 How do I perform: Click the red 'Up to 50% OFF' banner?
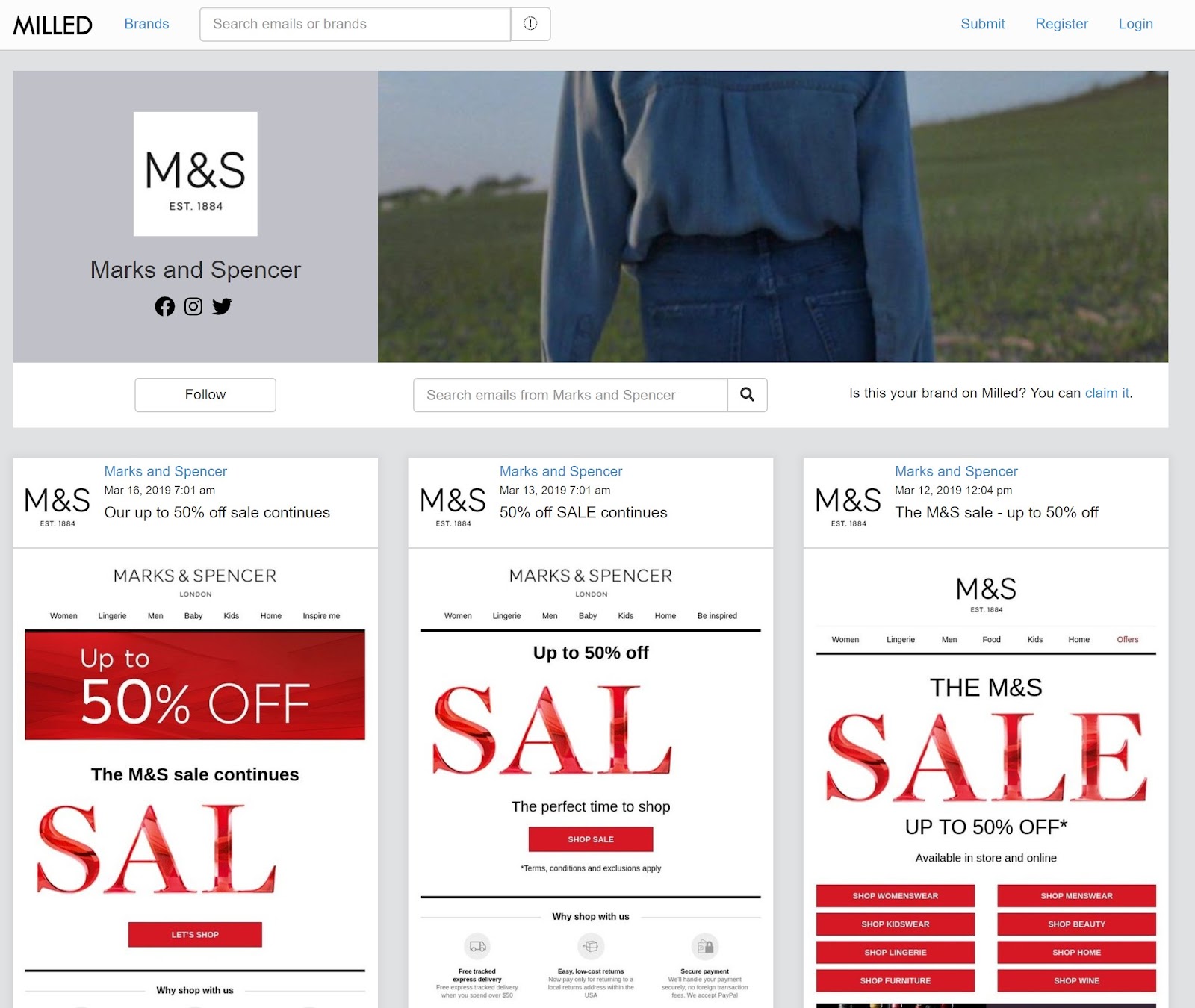[195, 685]
